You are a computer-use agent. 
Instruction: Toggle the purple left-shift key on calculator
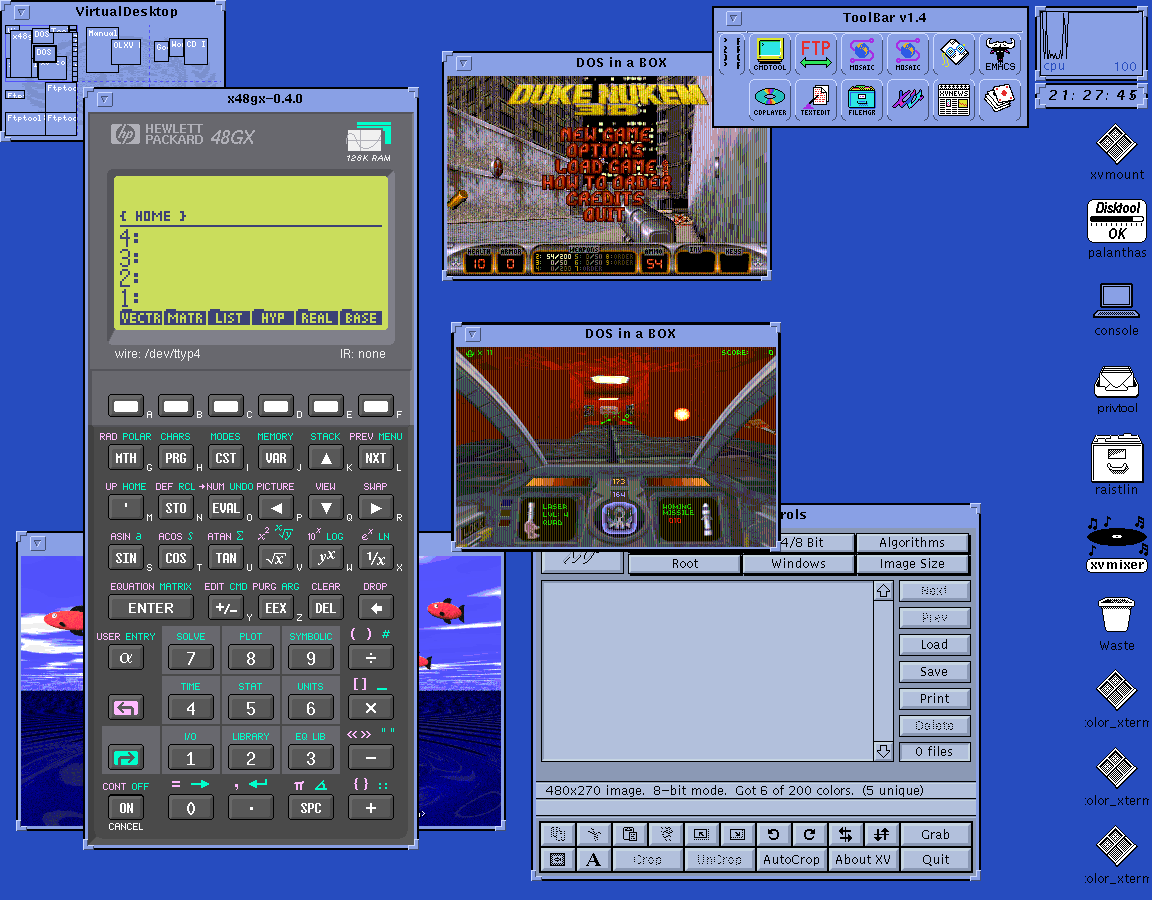(126, 708)
